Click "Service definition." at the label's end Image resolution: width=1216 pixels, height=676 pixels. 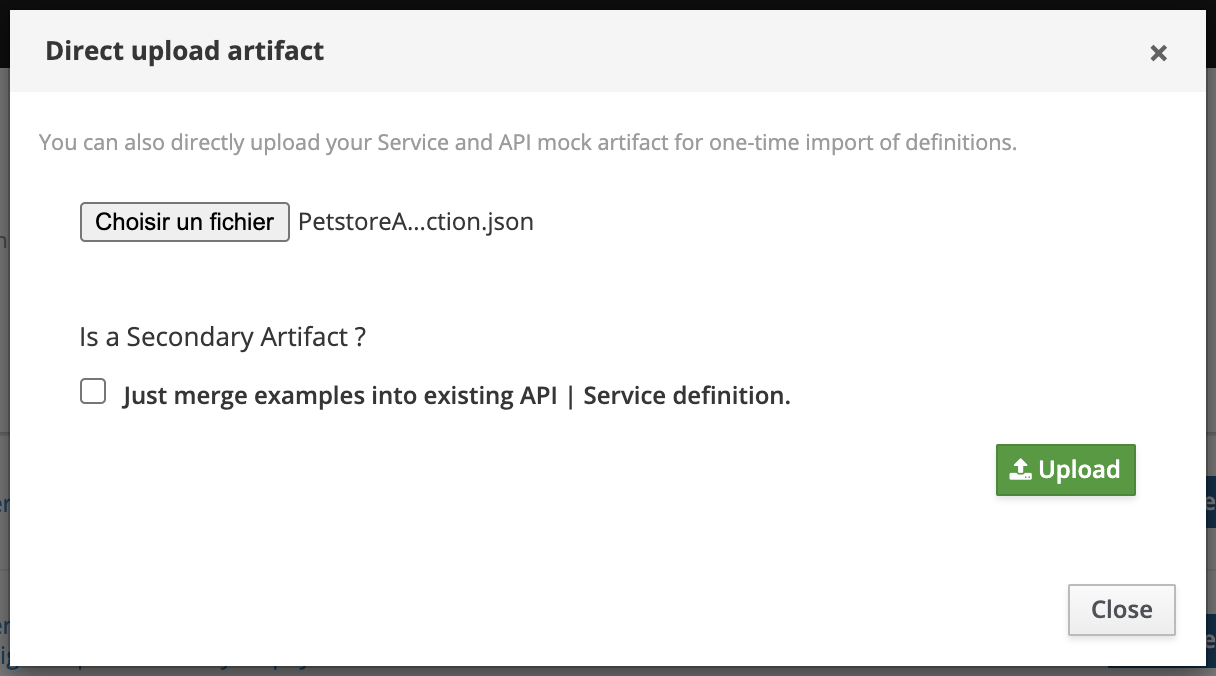(687, 396)
